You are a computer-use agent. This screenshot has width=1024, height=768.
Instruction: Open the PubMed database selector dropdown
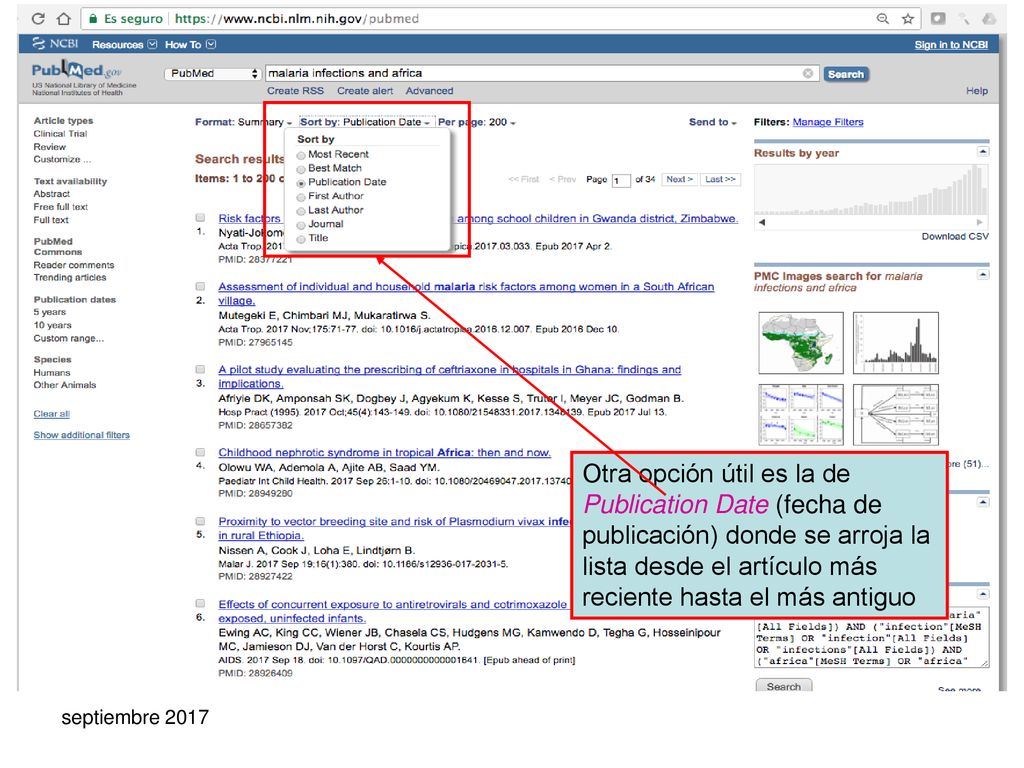click(x=212, y=74)
